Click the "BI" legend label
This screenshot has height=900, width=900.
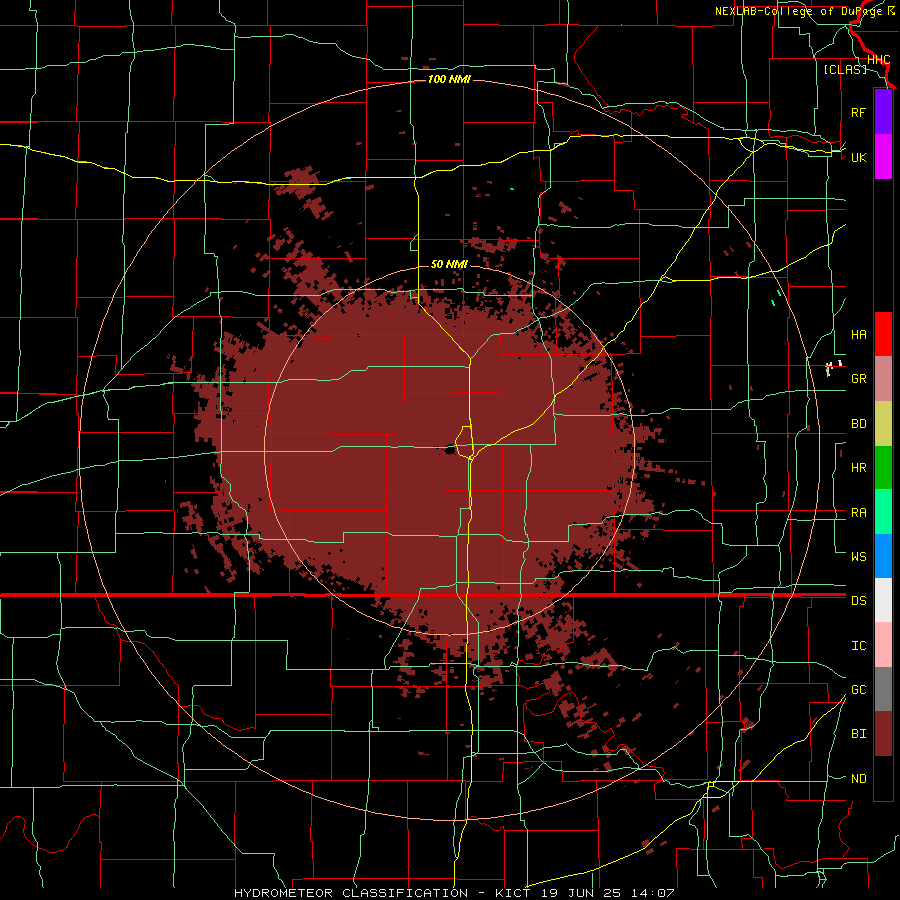tap(859, 734)
